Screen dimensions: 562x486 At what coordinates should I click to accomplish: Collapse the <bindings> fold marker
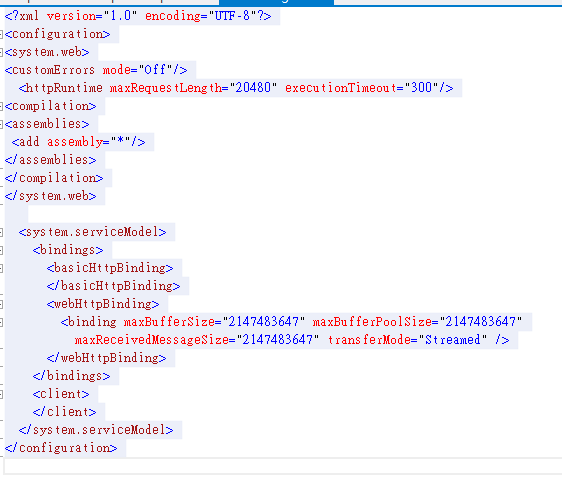coord(1,250)
